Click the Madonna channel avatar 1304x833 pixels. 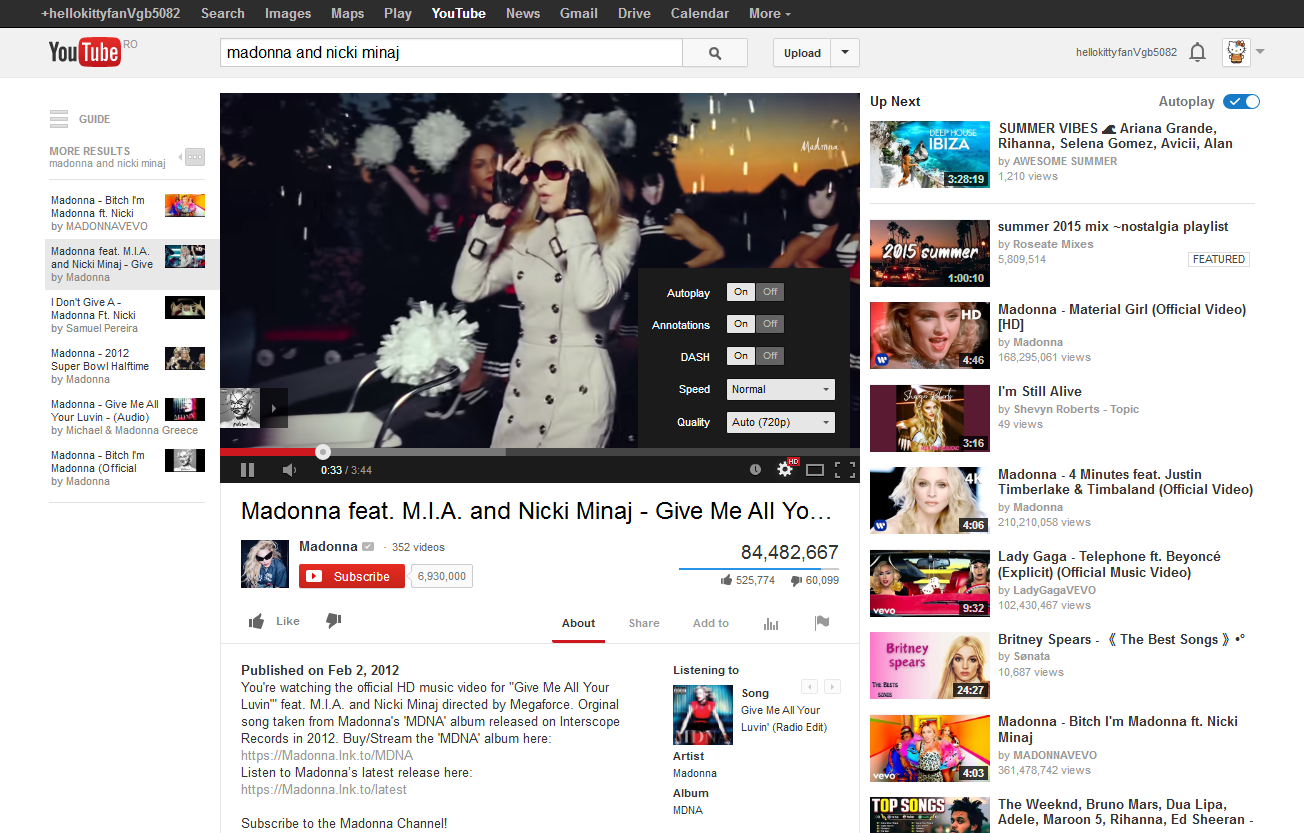pyautogui.click(x=265, y=564)
